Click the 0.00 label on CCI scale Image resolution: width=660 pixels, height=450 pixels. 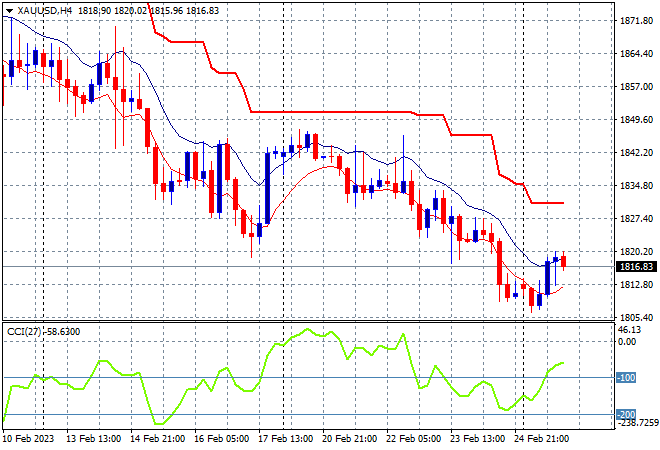(627, 341)
